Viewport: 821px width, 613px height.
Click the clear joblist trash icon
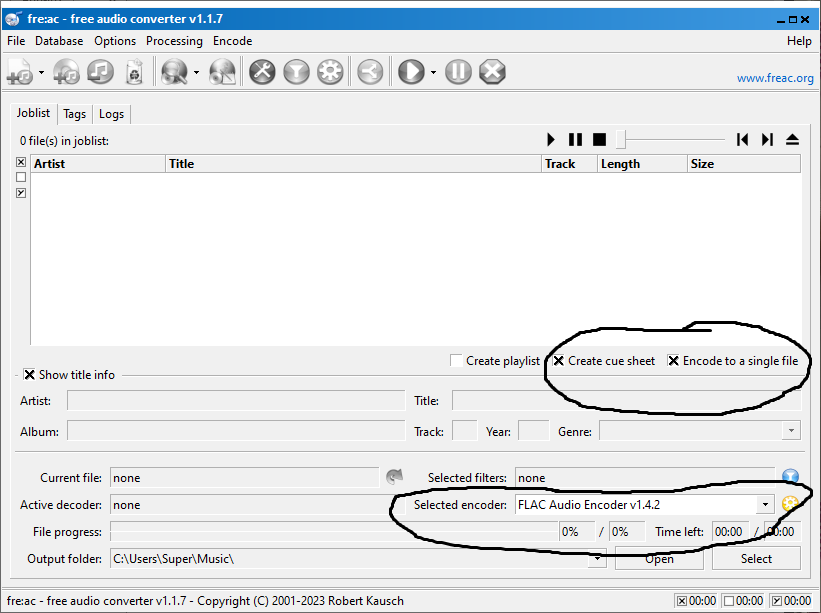click(x=135, y=72)
